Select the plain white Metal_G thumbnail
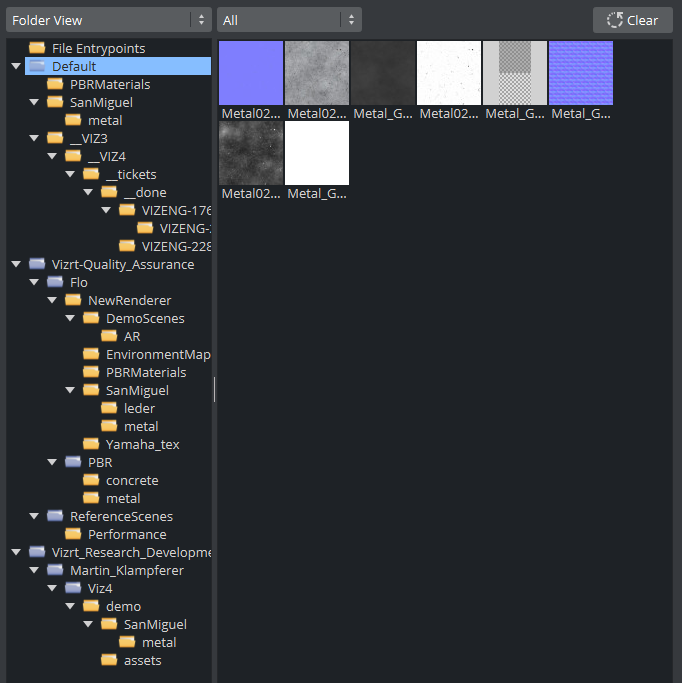 (x=317, y=153)
